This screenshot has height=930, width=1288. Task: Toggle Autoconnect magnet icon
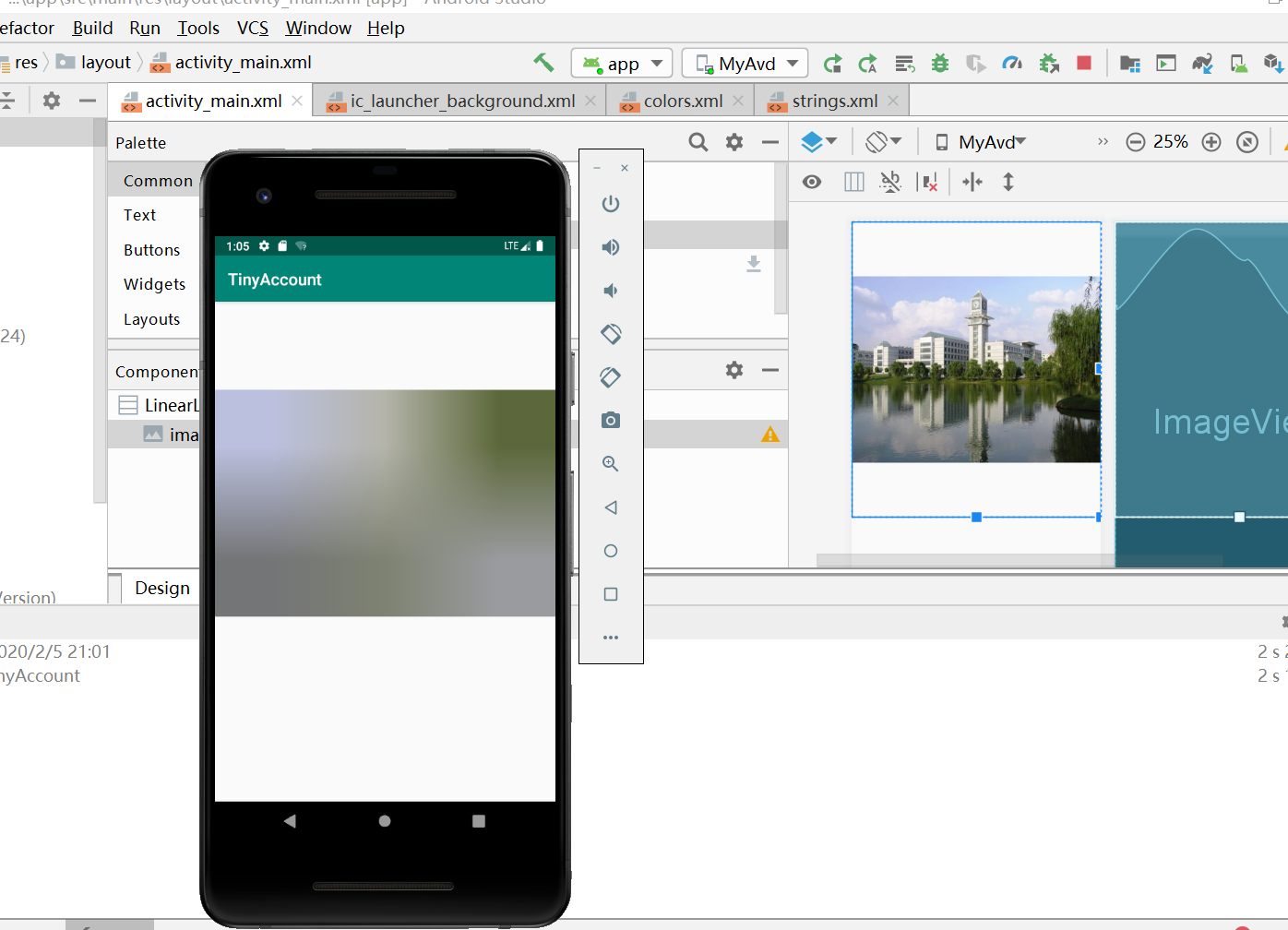(x=890, y=182)
